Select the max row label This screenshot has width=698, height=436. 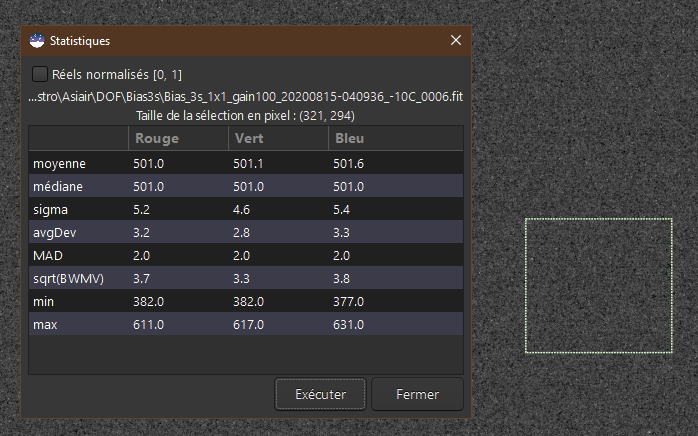click(45, 325)
